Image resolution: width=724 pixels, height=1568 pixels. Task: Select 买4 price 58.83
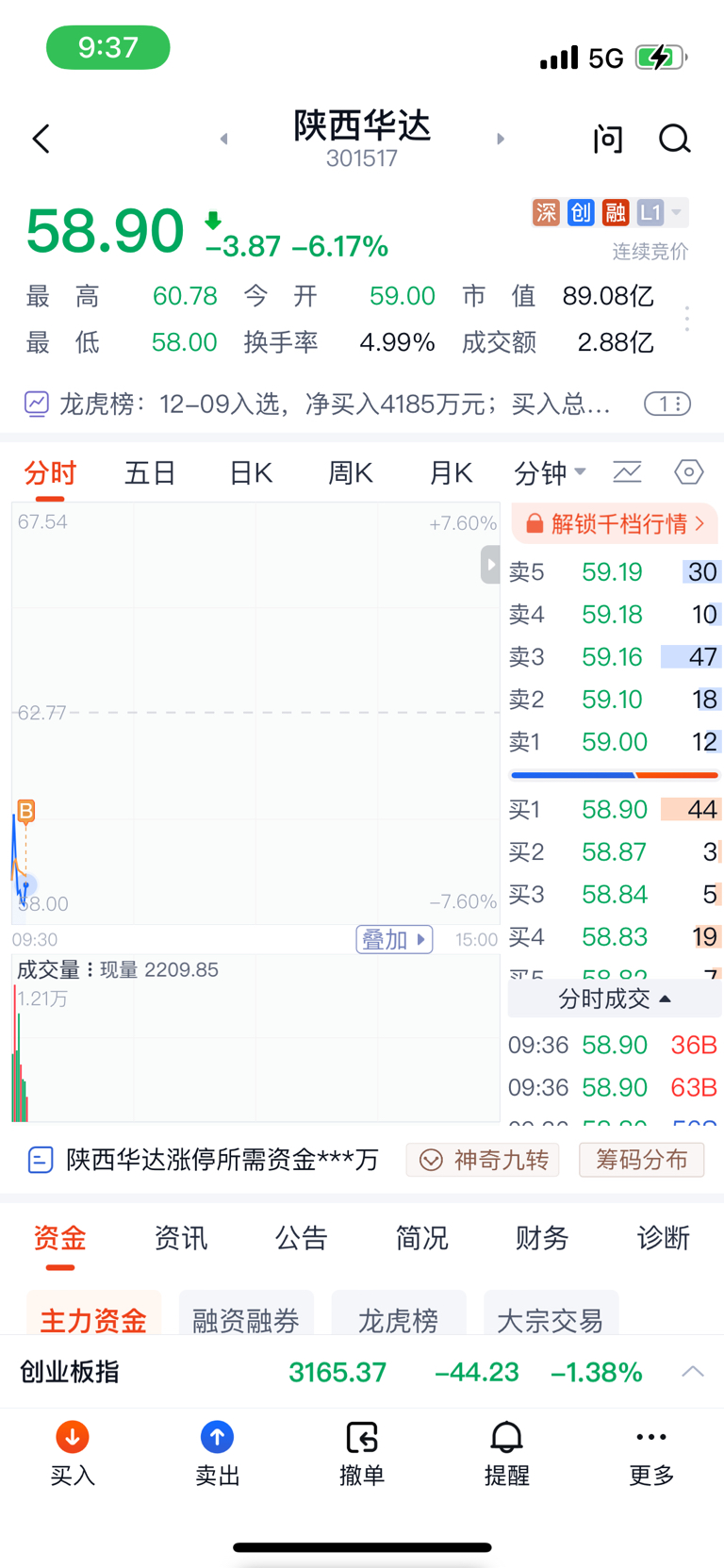pyautogui.click(x=615, y=936)
